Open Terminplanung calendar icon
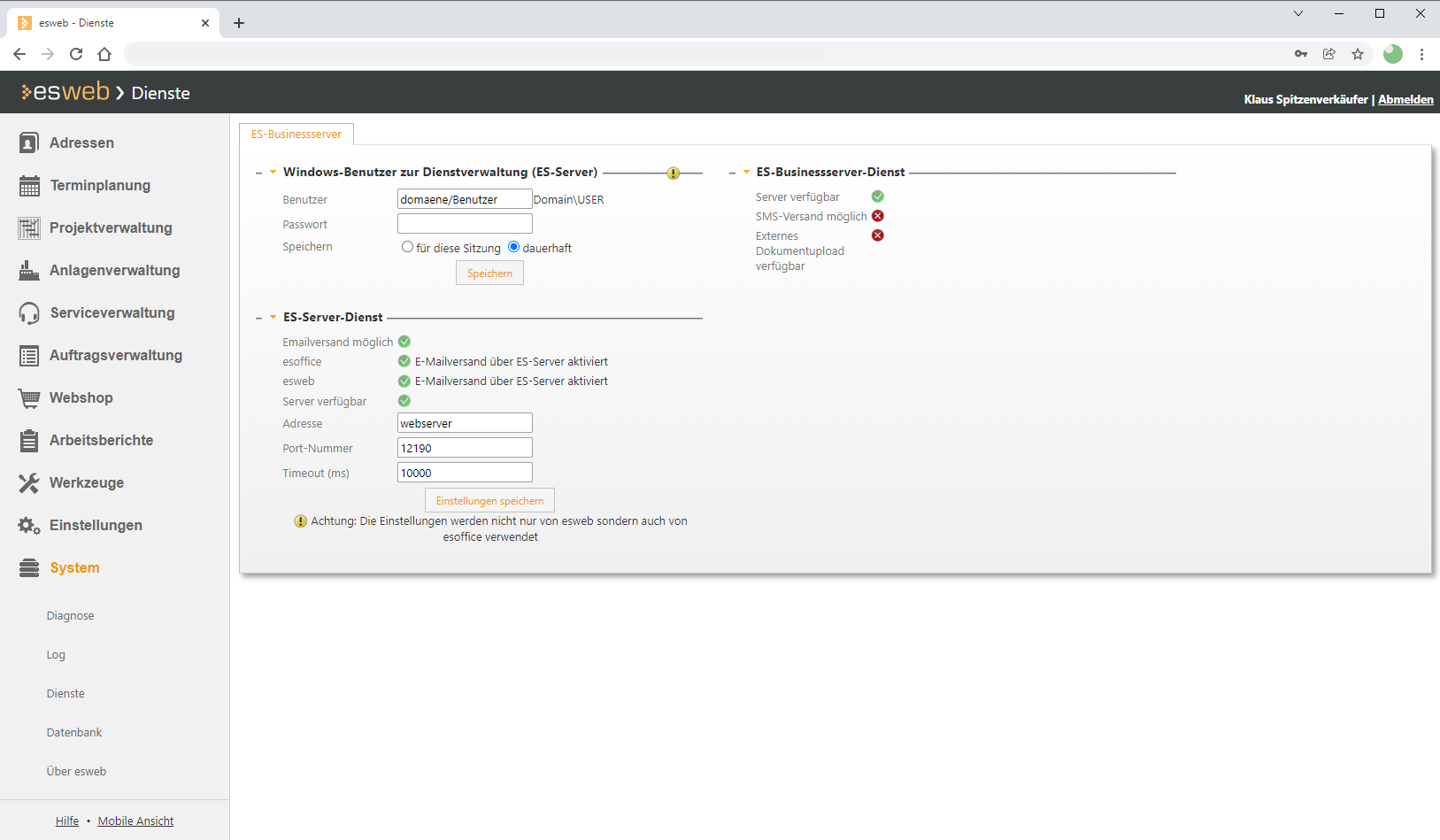Screen dimensions: 1440x840 (x=29, y=185)
